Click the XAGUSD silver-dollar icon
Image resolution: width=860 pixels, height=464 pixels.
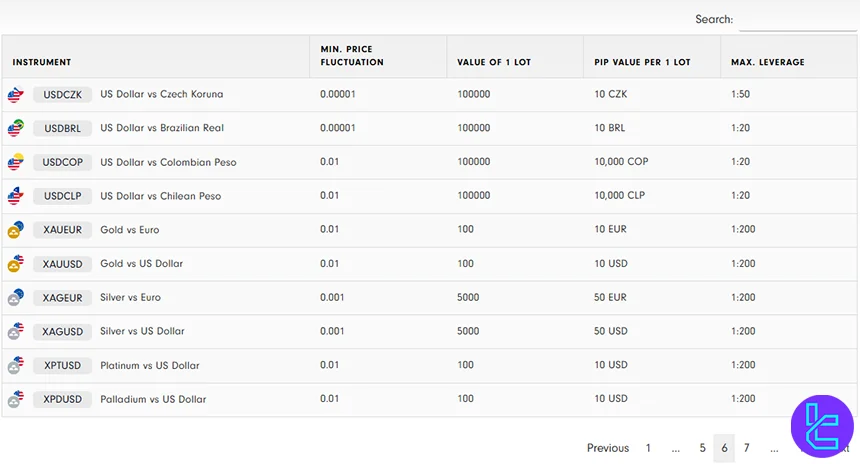15,331
